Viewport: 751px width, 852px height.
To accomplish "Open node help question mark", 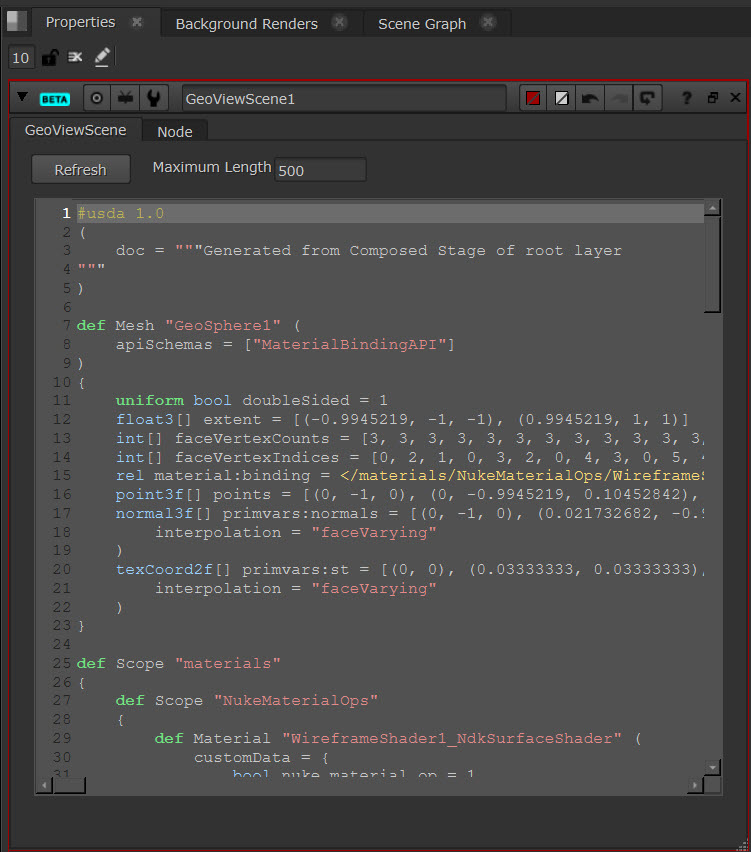I will (x=686, y=98).
